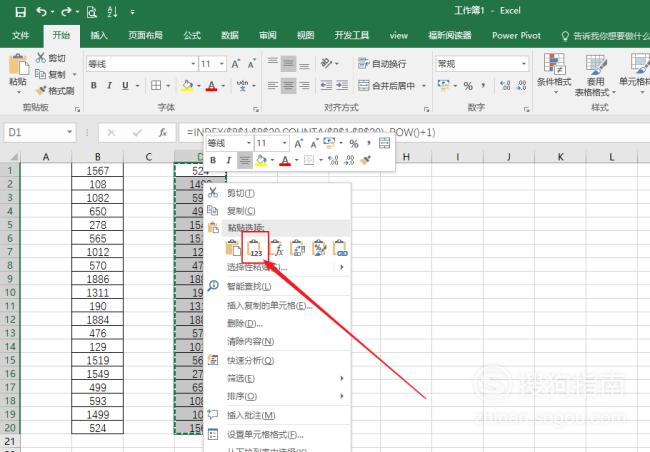Click the fill color bucket in ribbon
The image size is (650, 452).
point(187,86)
